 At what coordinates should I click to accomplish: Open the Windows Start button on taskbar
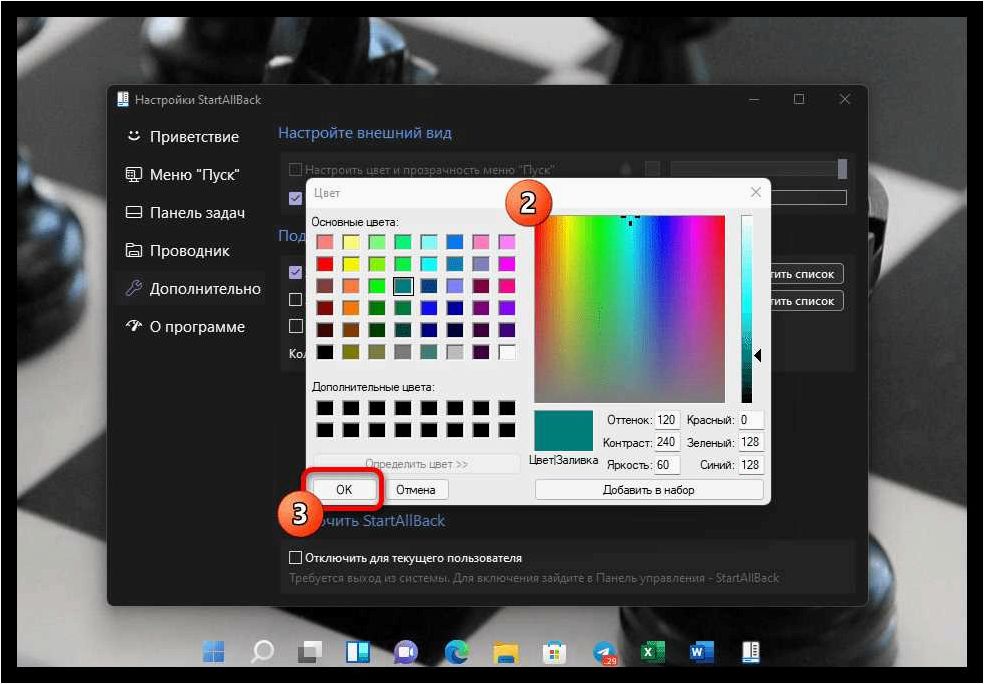click(213, 653)
